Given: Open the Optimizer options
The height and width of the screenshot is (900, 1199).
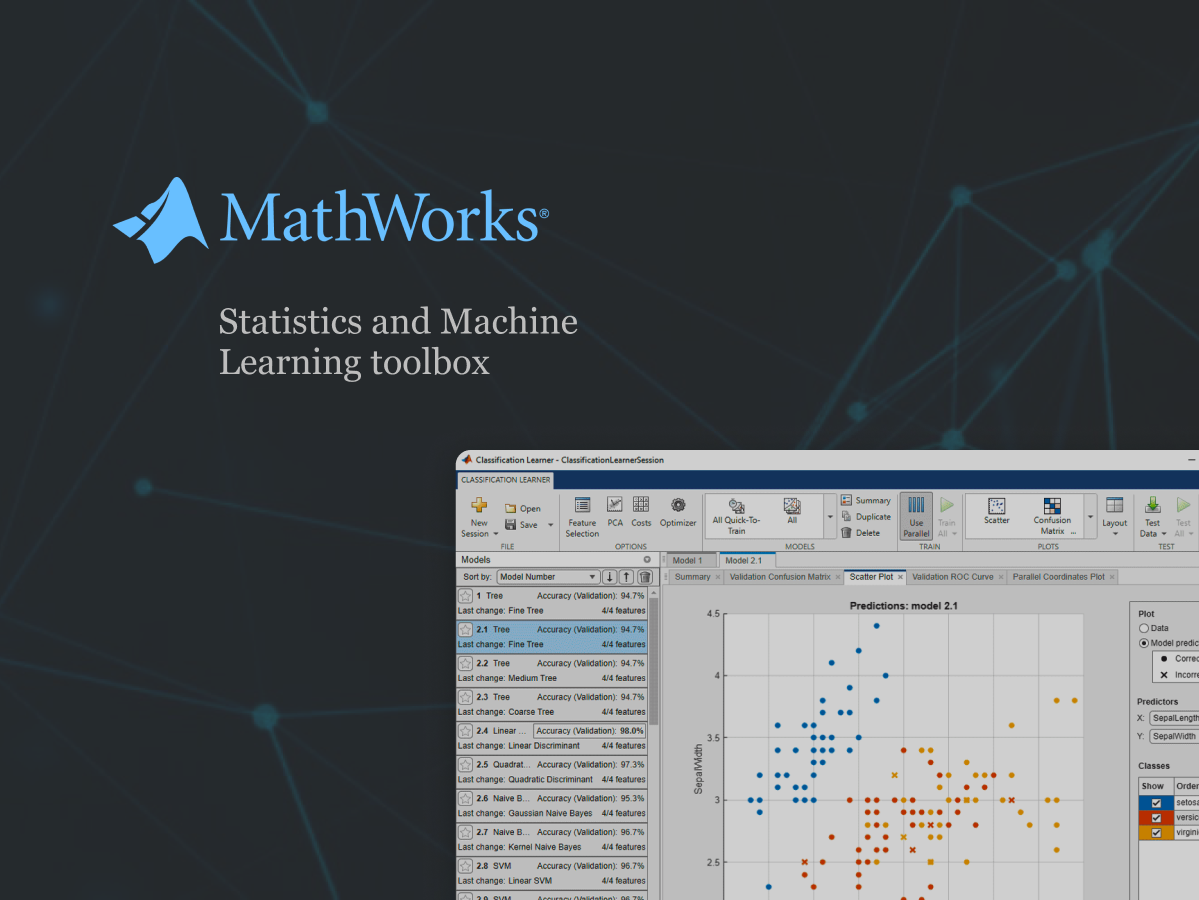Looking at the screenshot, I should 677,512.
